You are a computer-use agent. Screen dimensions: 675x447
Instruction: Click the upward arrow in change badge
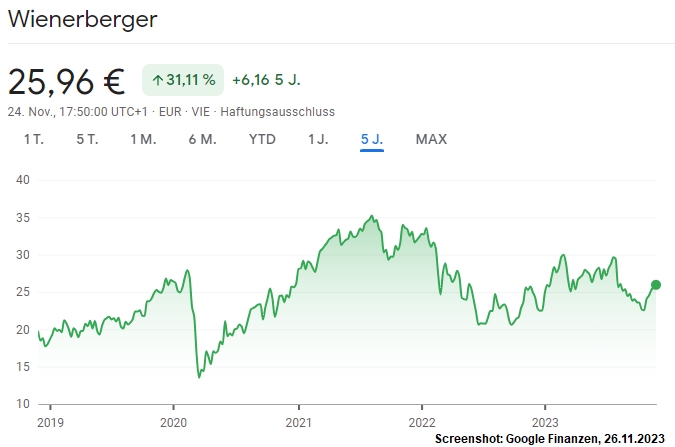tap(158, 80)
